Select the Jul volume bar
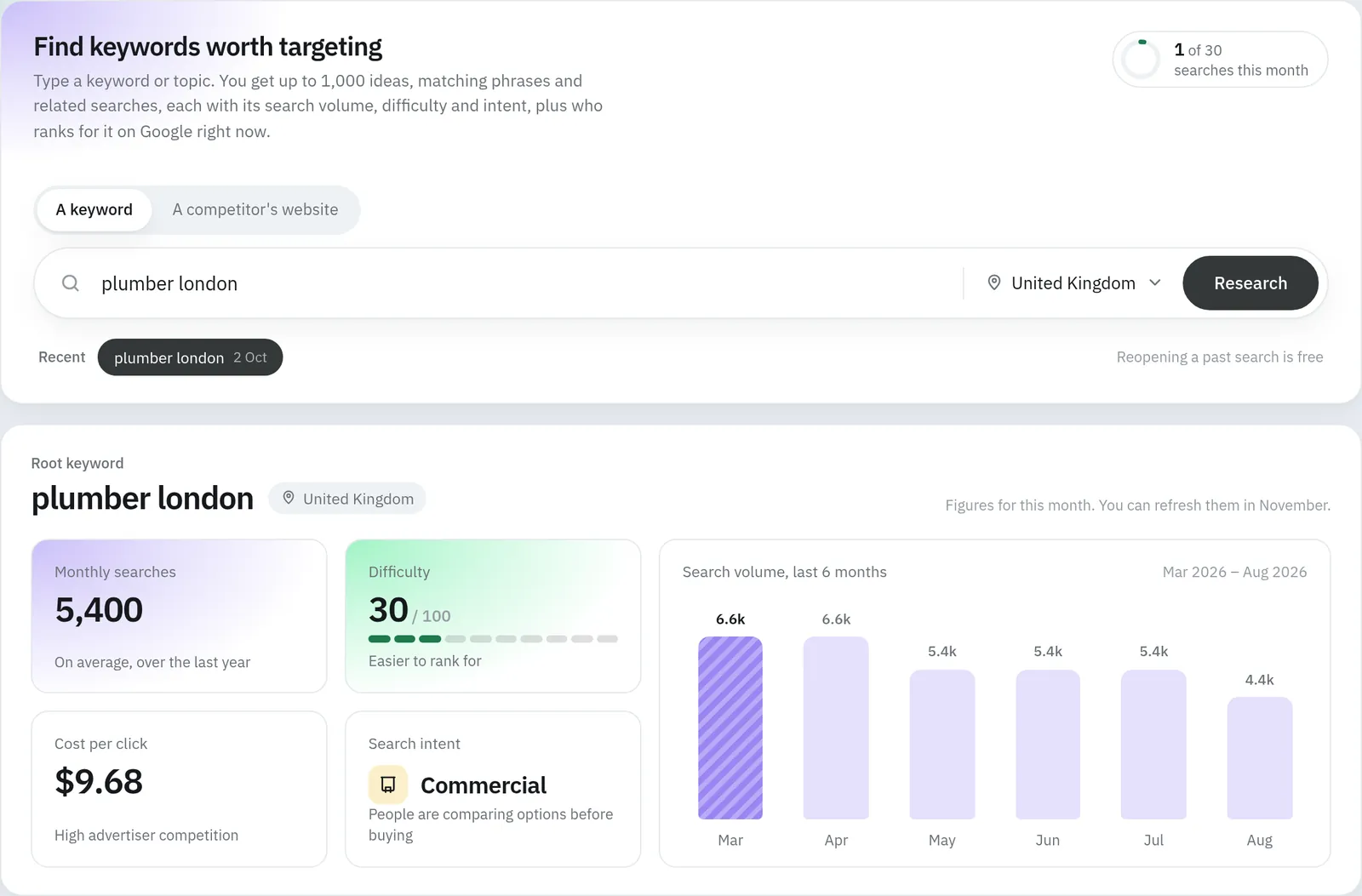Screen dimensions: 1362x896 pyautogui.click(x=1153, y=745)
